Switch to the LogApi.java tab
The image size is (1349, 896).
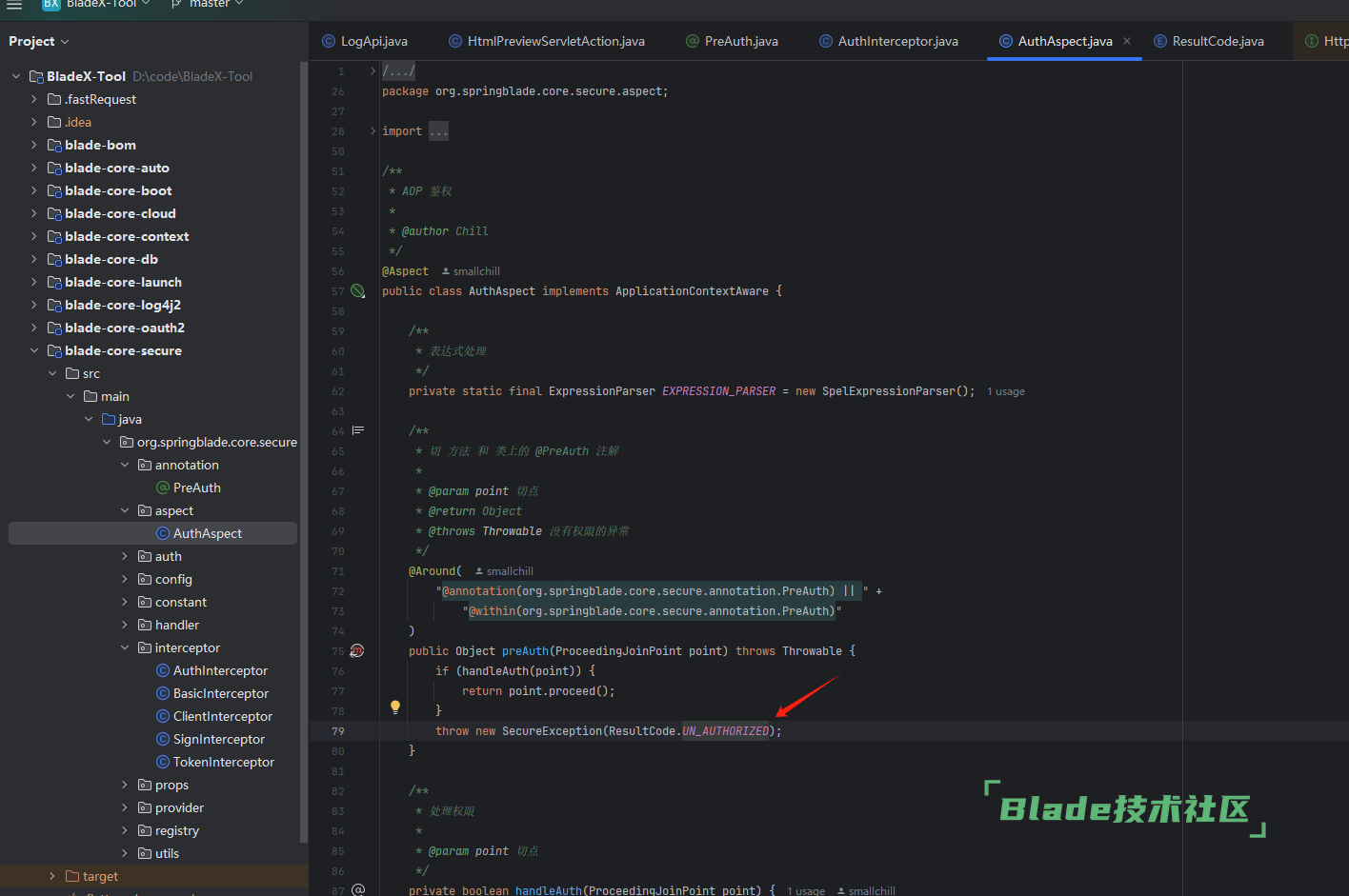[365, 41]
